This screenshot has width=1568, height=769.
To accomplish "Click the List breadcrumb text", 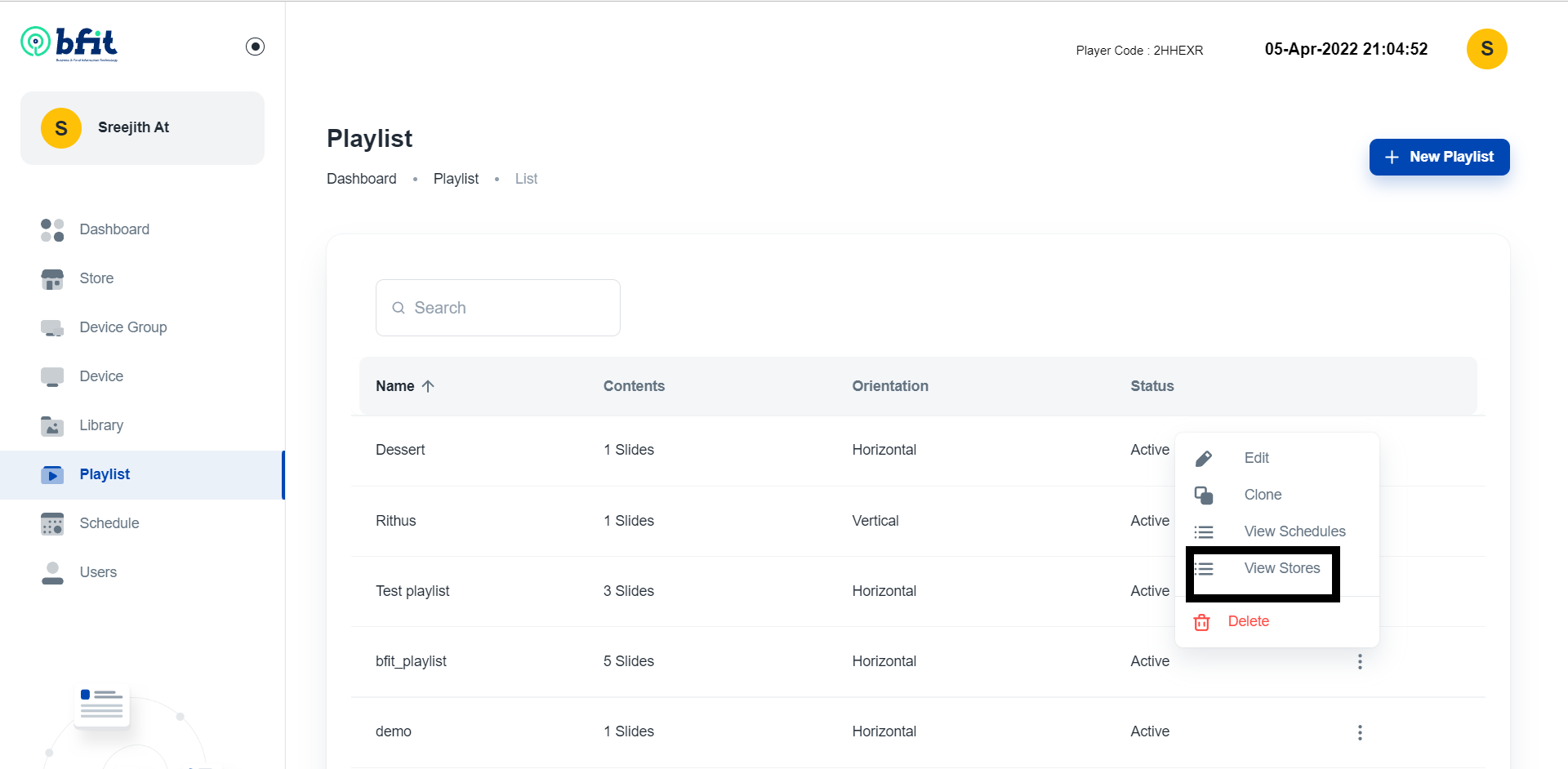I will [526, 179].
